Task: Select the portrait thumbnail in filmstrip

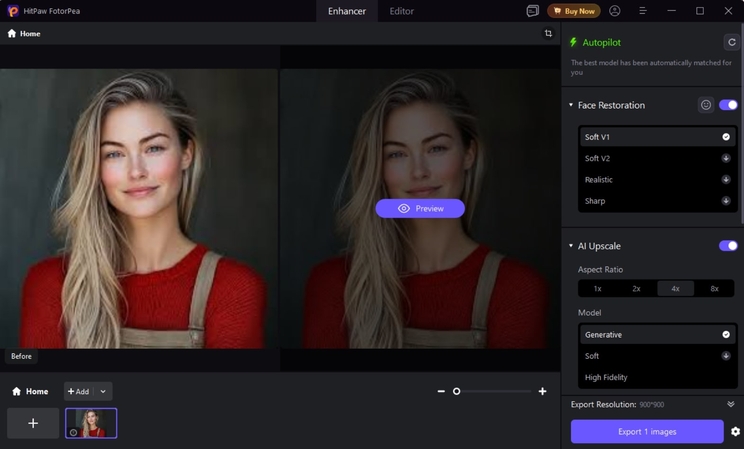Action: coord(91,423)
